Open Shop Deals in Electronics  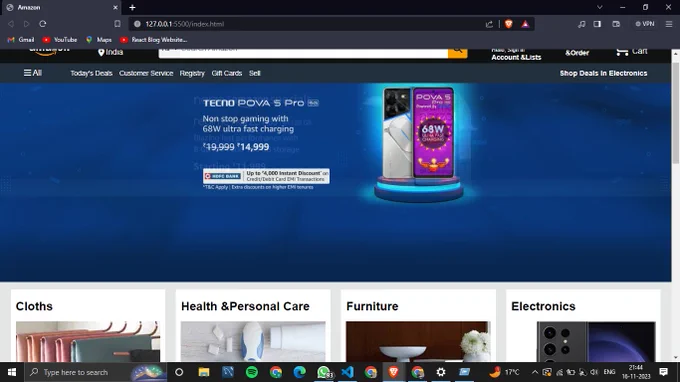pyautogui.click(x=603, y=73)
